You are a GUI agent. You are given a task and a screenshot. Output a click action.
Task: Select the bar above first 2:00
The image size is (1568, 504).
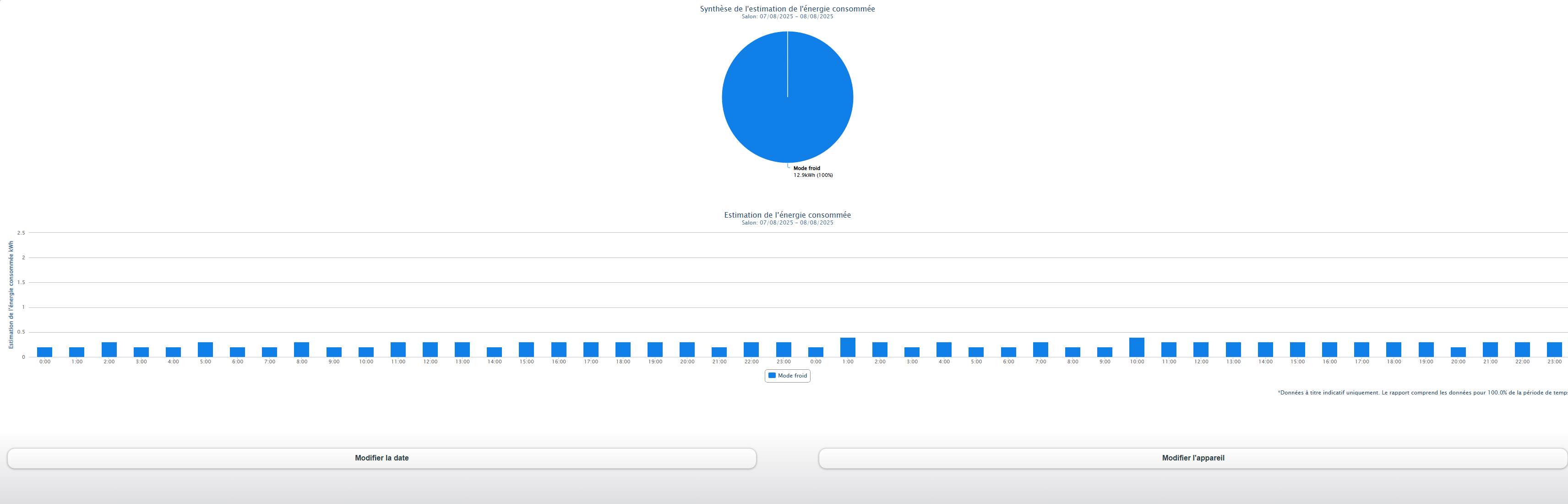click(109, 350)
